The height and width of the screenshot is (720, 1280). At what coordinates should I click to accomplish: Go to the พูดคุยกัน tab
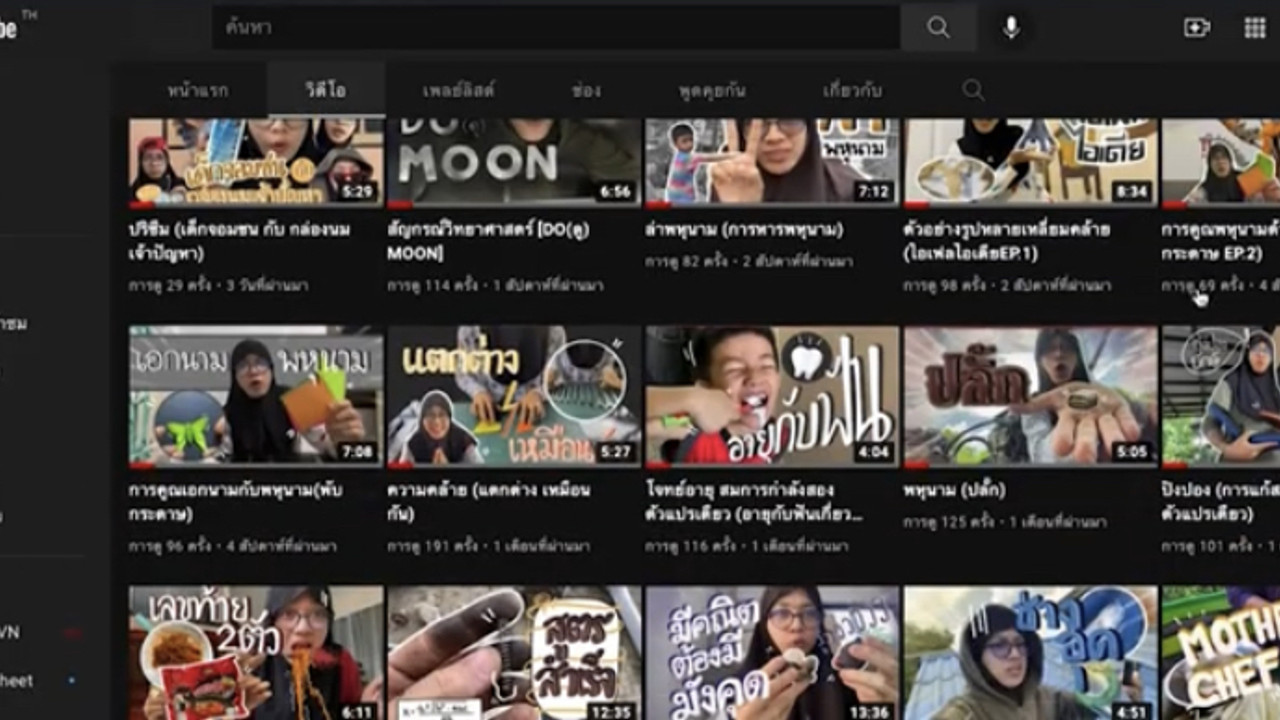coord(712,90)
